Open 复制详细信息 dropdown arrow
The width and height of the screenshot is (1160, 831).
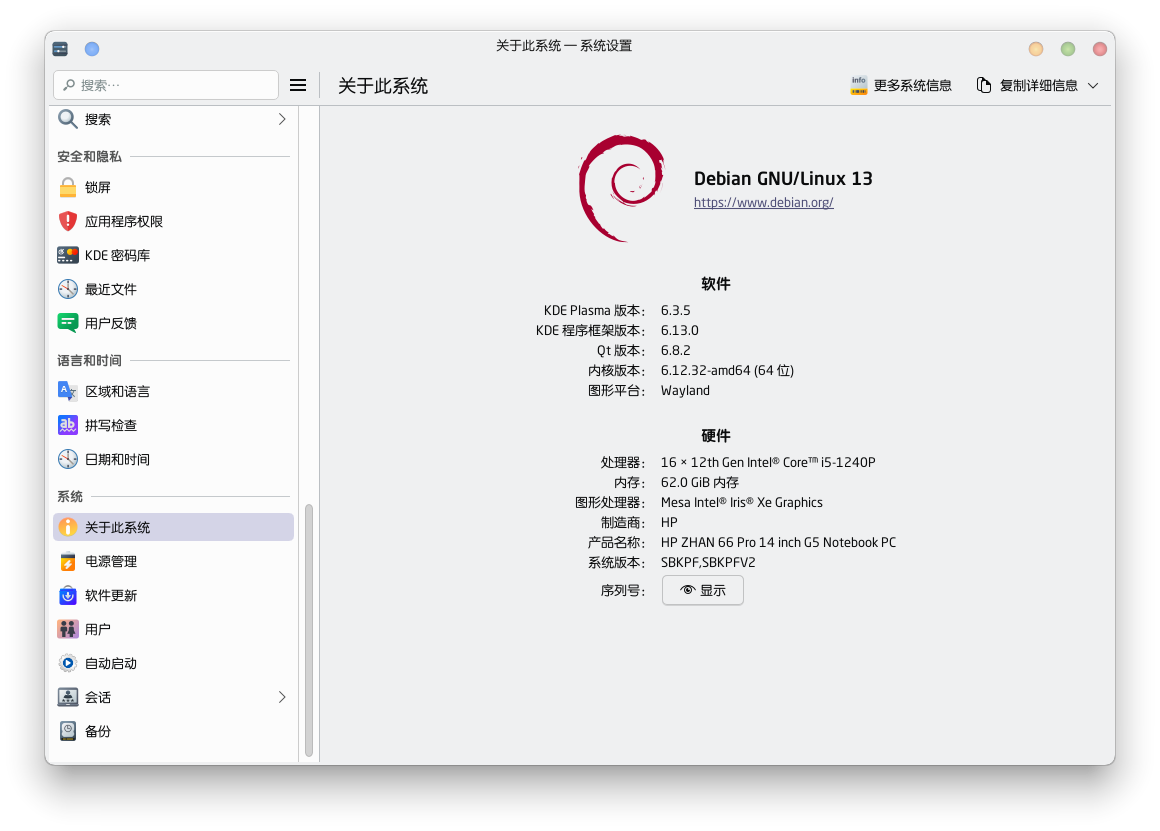pos(1093,86)
